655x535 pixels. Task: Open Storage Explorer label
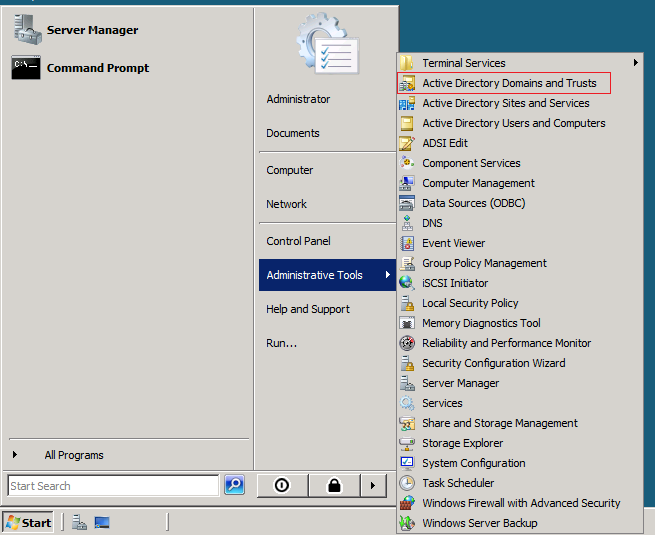pyautogui.click(x=462, y=443)
